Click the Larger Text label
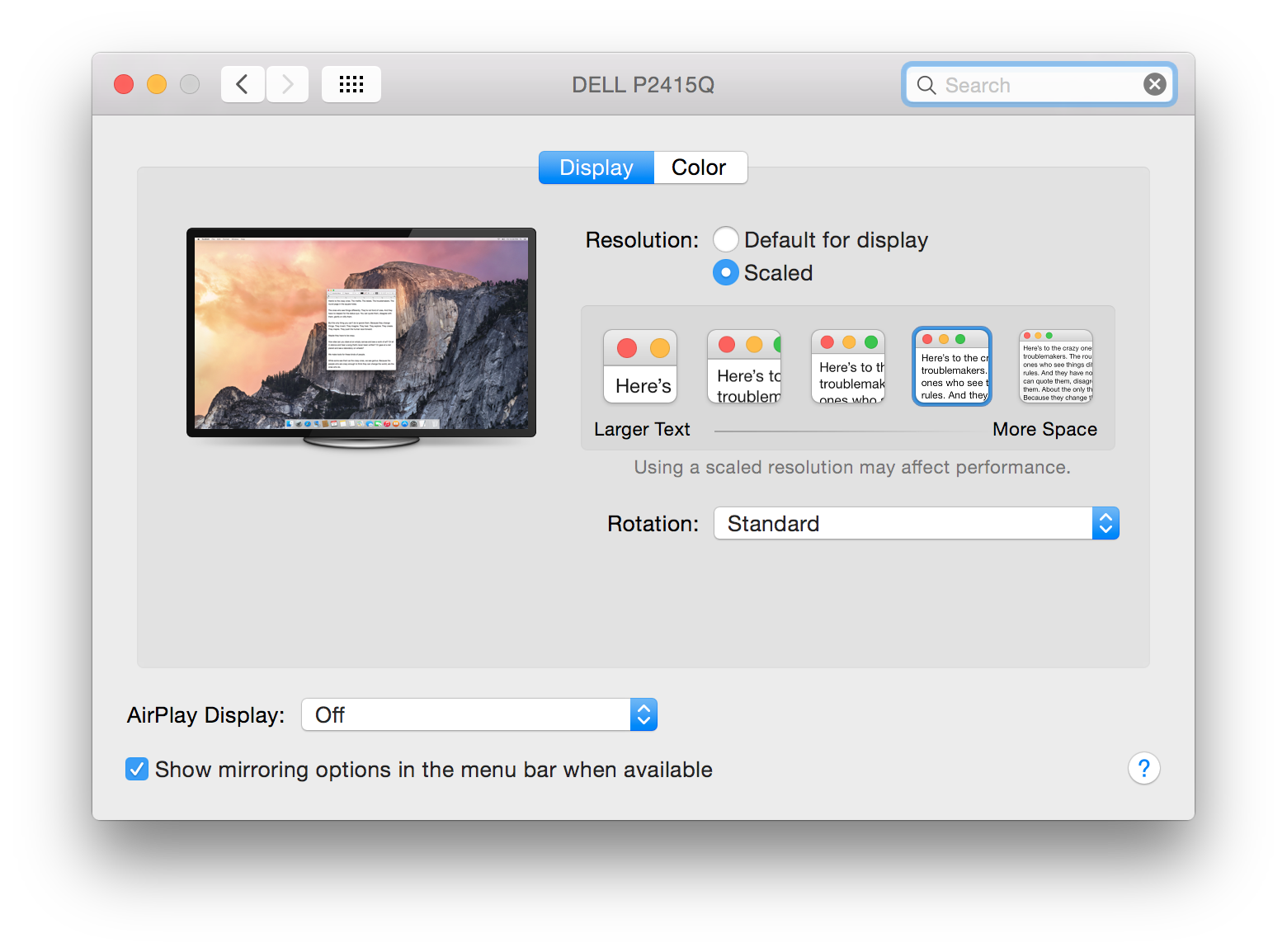The image size is (1287, 952). point(642,429)
